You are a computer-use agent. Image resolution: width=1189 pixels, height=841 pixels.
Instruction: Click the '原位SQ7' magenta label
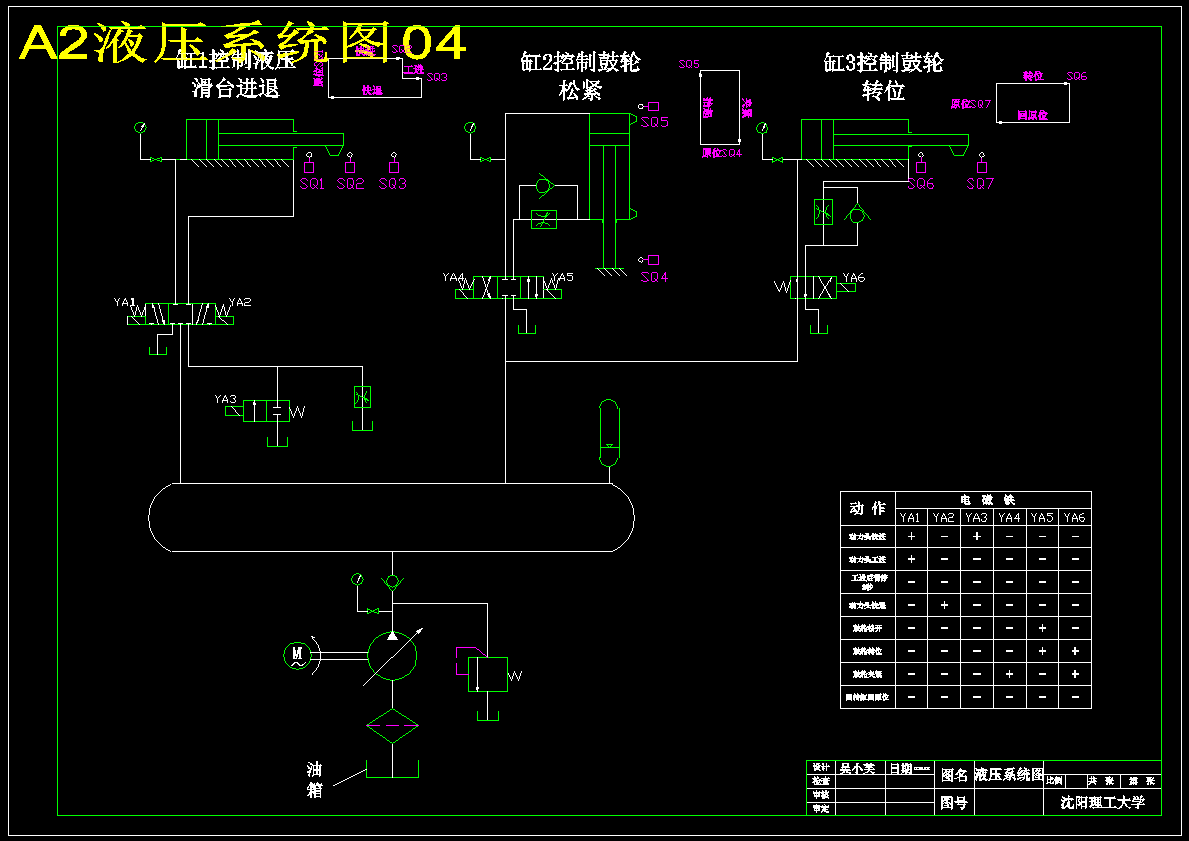971,104
